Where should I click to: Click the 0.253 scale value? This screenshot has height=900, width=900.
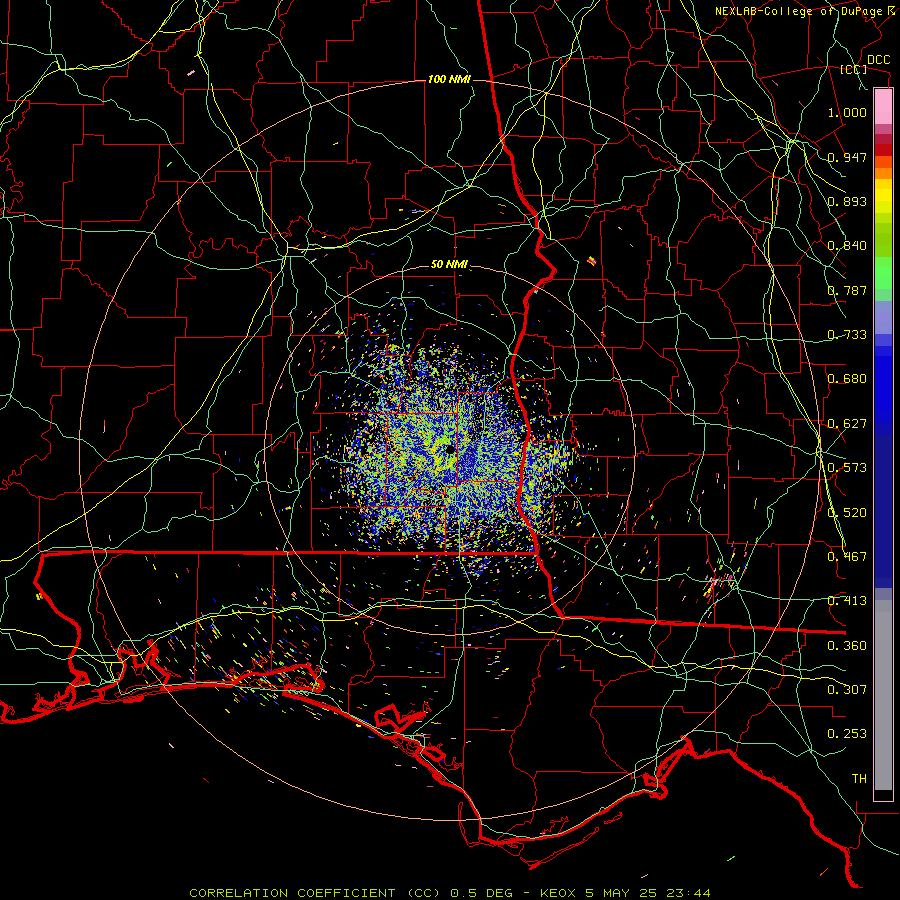click(x=847, y=734)
